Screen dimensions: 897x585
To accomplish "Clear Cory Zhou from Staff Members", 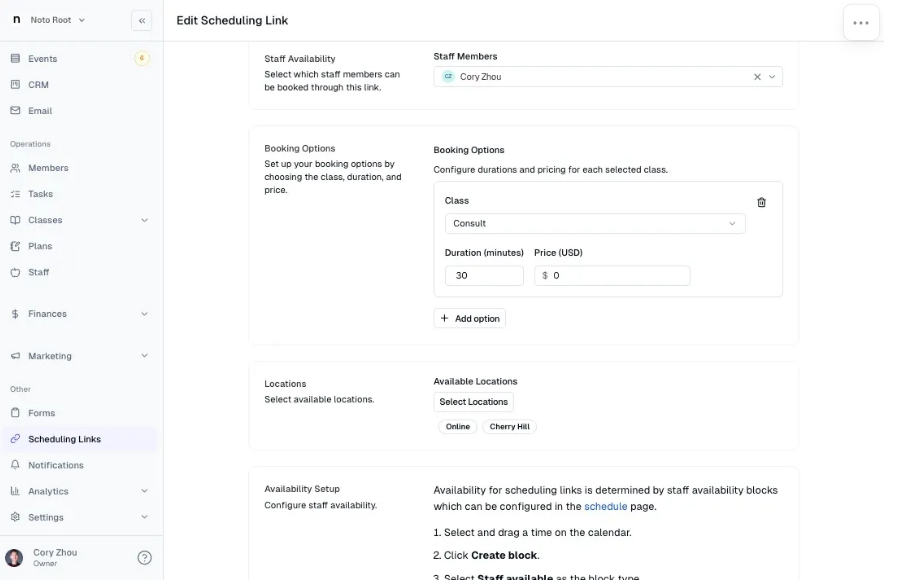I will pyautogui.click(x=757, y=77).
